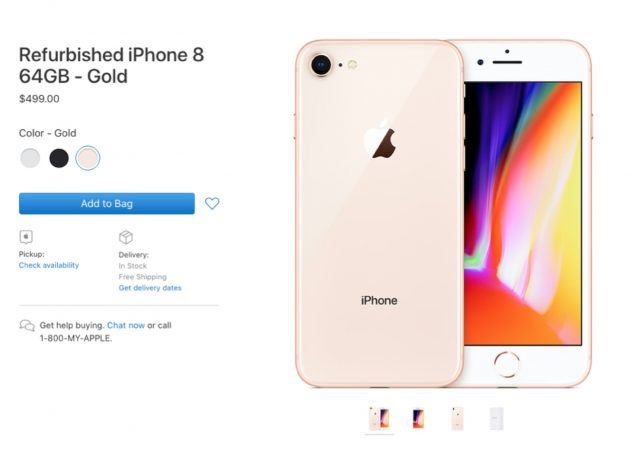Select the silver color swatch
The height and width of the screenshot is (474, 632).
click(x=30, y=158)
